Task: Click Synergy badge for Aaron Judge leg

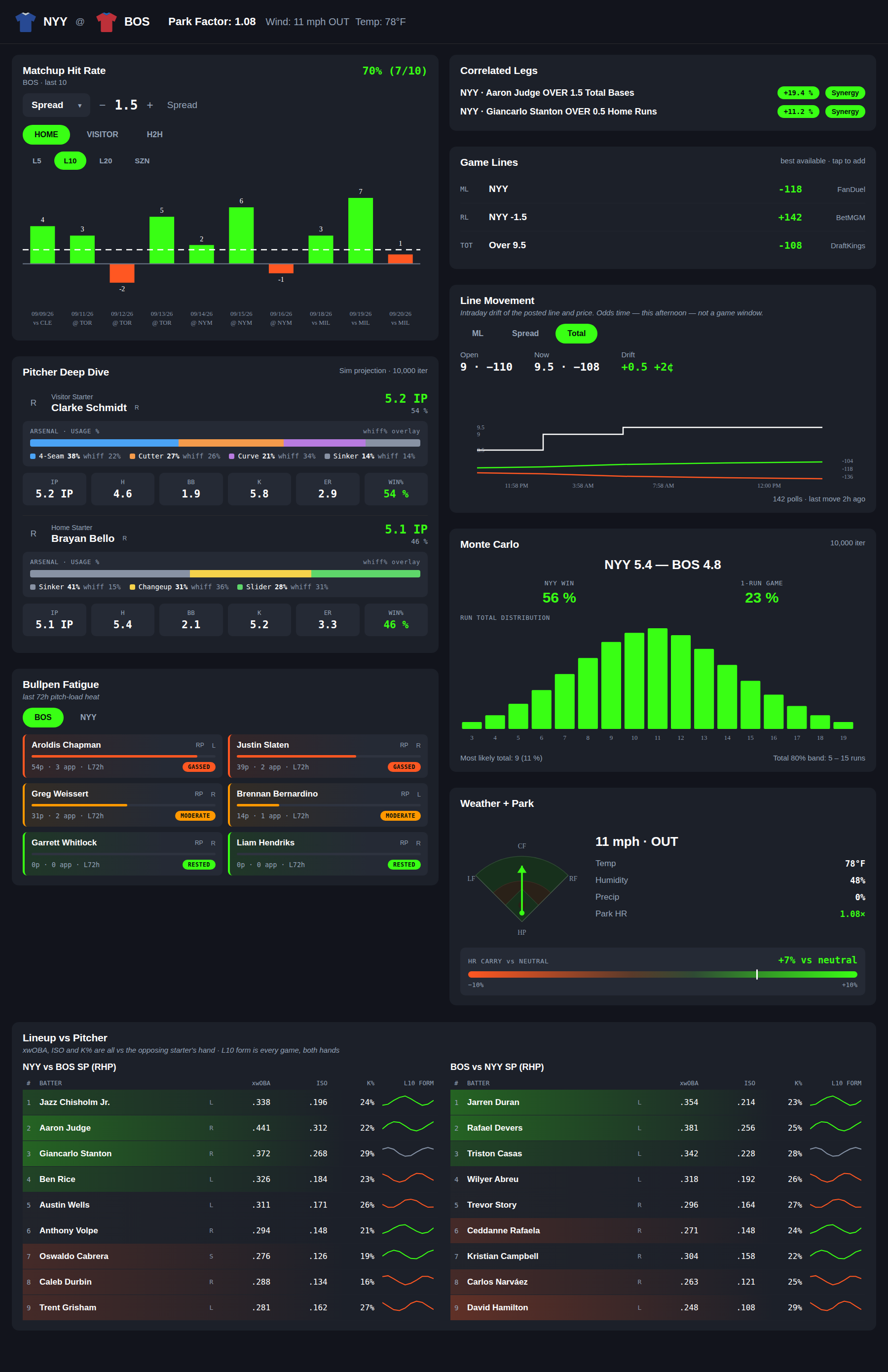Action: pos(845,93)
